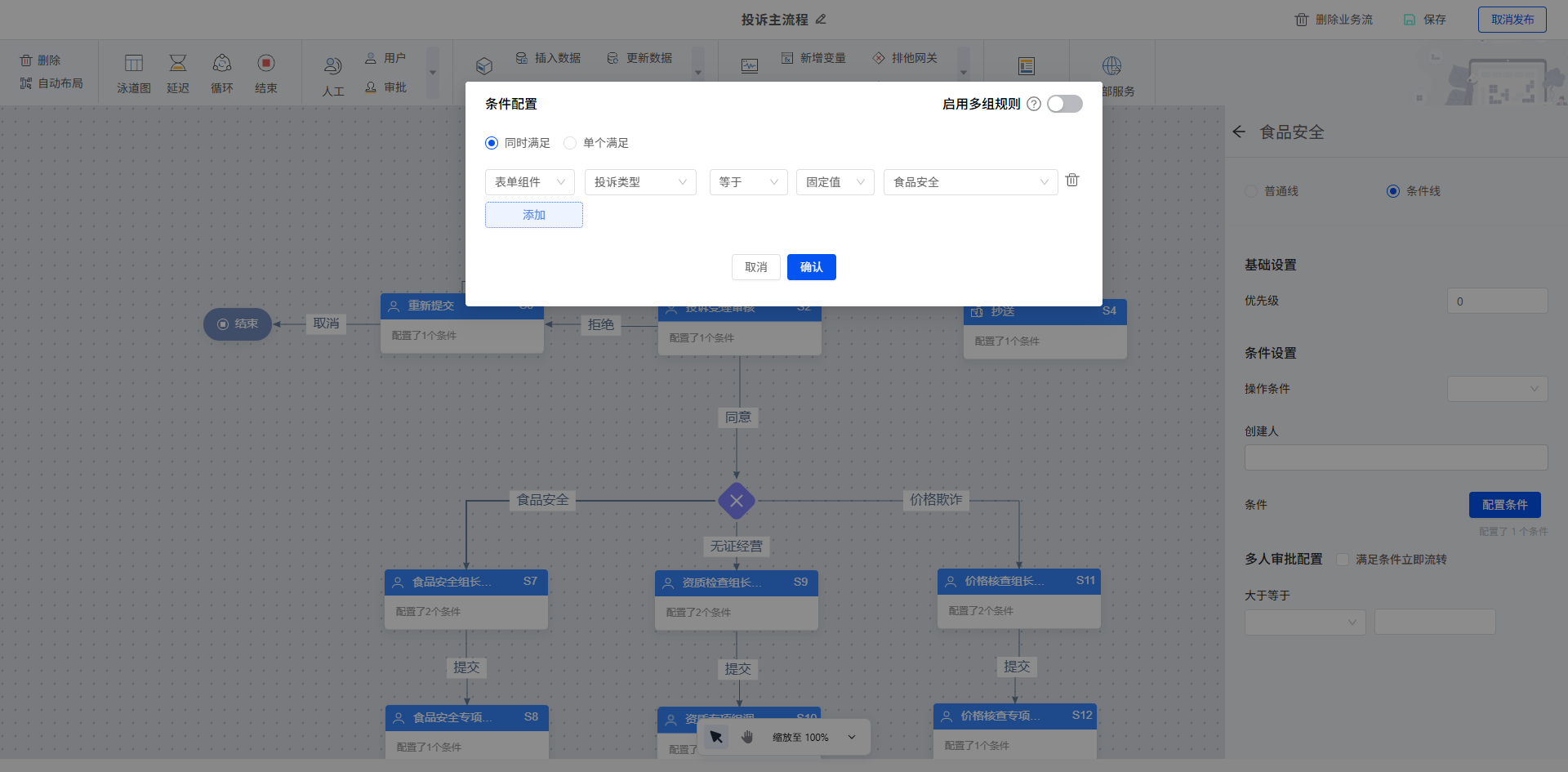Expand the 等于 operator dropdown
The height and width of the screenshot is (772, 1568).
point(748,182)
